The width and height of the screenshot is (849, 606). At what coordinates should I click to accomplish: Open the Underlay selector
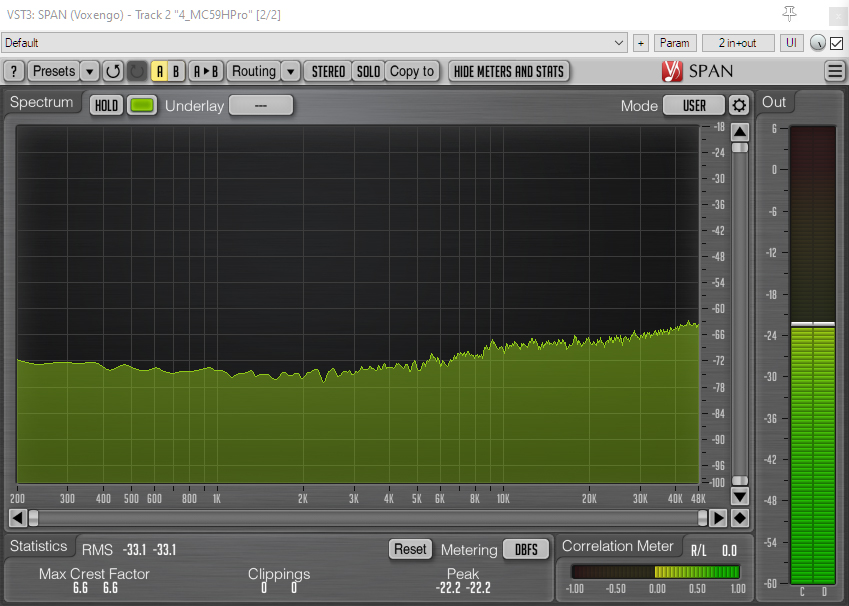(x=260, y=105)
